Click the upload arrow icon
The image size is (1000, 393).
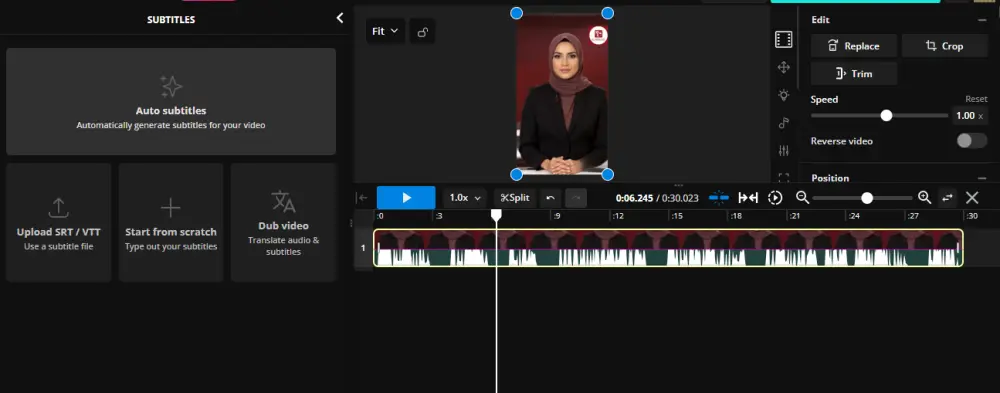(x=59, y=207)
